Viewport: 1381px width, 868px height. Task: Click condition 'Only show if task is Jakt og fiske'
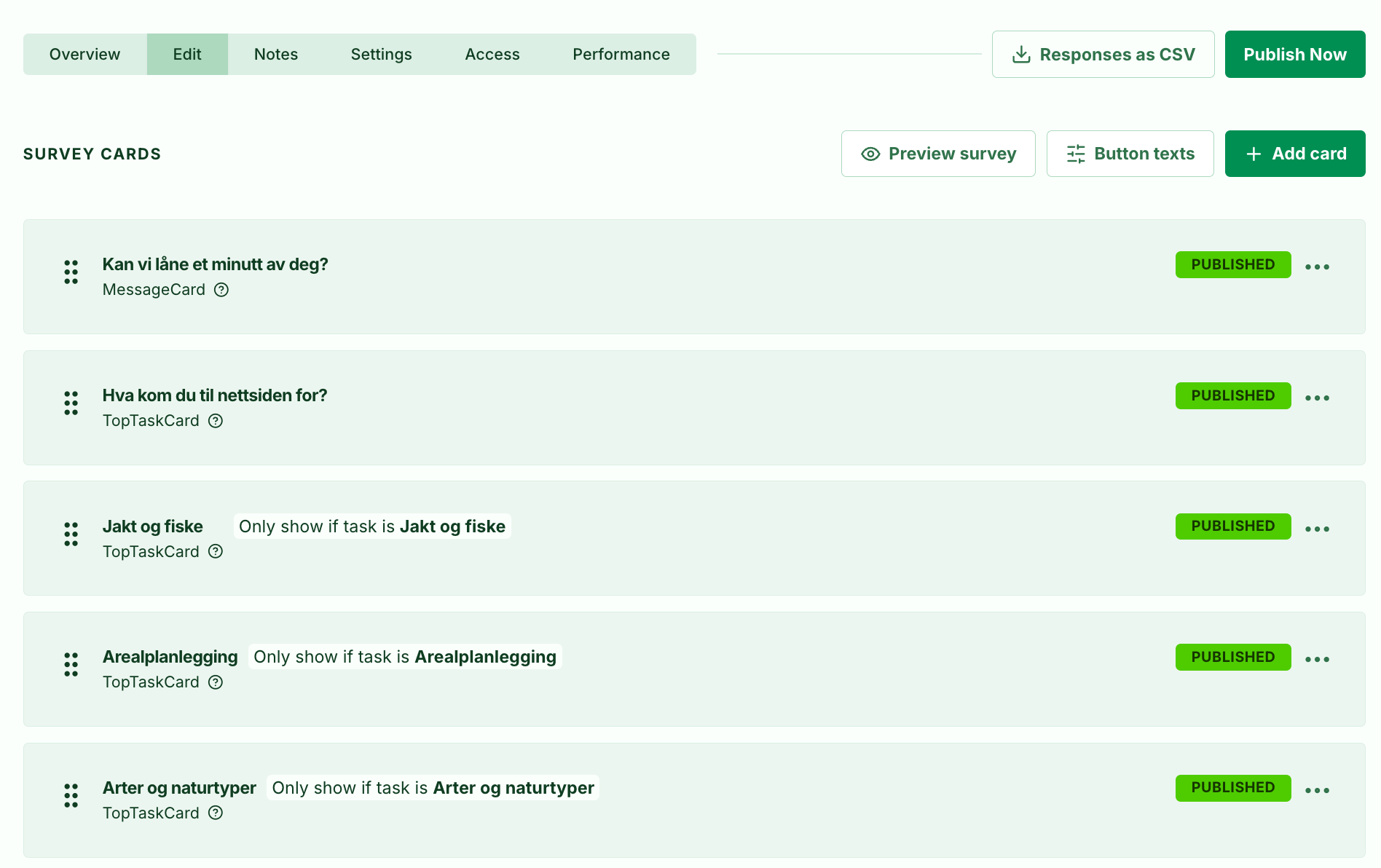coord(372,526)
